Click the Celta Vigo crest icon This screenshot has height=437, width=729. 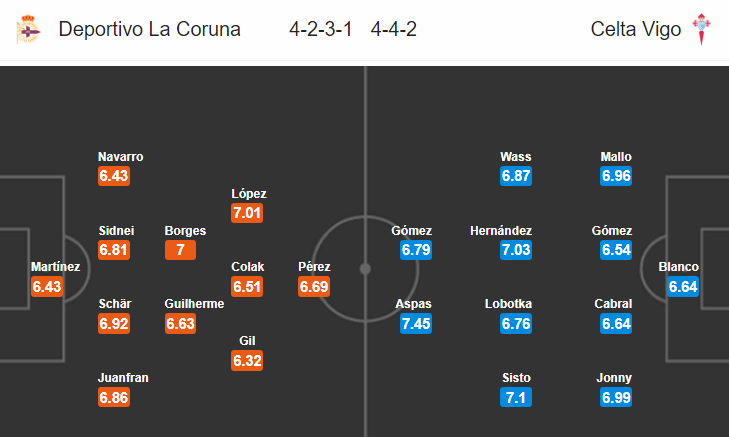(x=701, y=29)
